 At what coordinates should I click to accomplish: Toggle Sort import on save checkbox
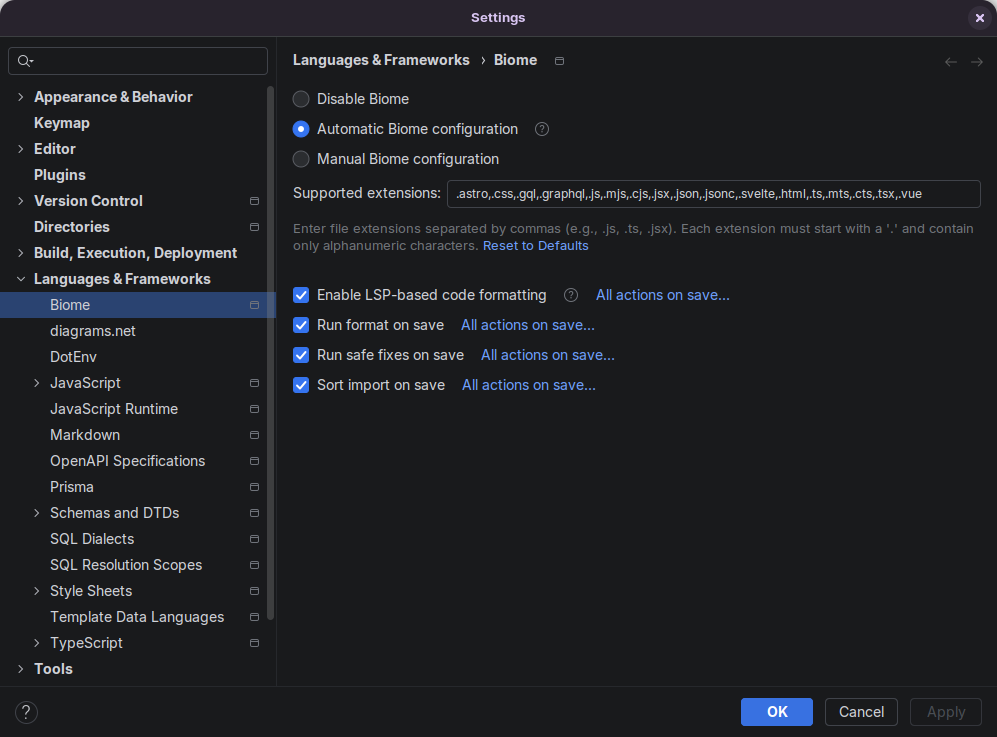pos(301,385)
